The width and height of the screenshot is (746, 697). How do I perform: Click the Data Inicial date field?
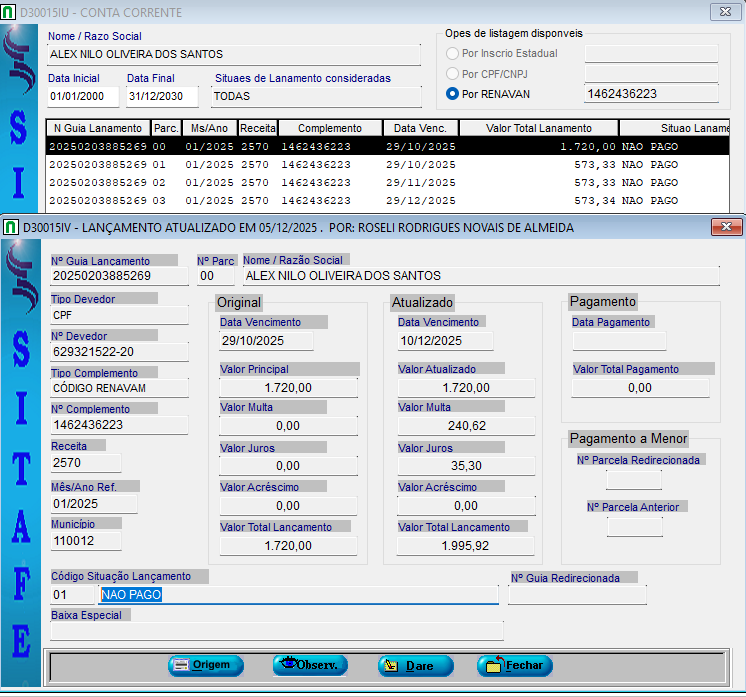pyautogui.click(x=83, y=97)
